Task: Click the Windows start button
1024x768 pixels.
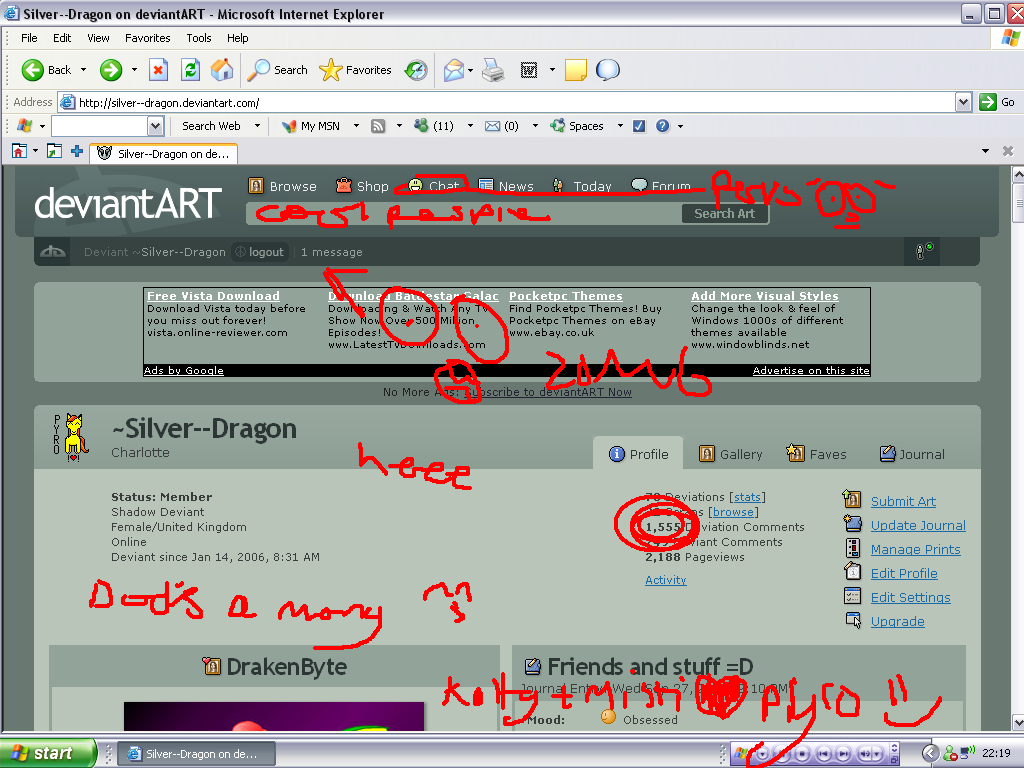Action: coord(47,753)
